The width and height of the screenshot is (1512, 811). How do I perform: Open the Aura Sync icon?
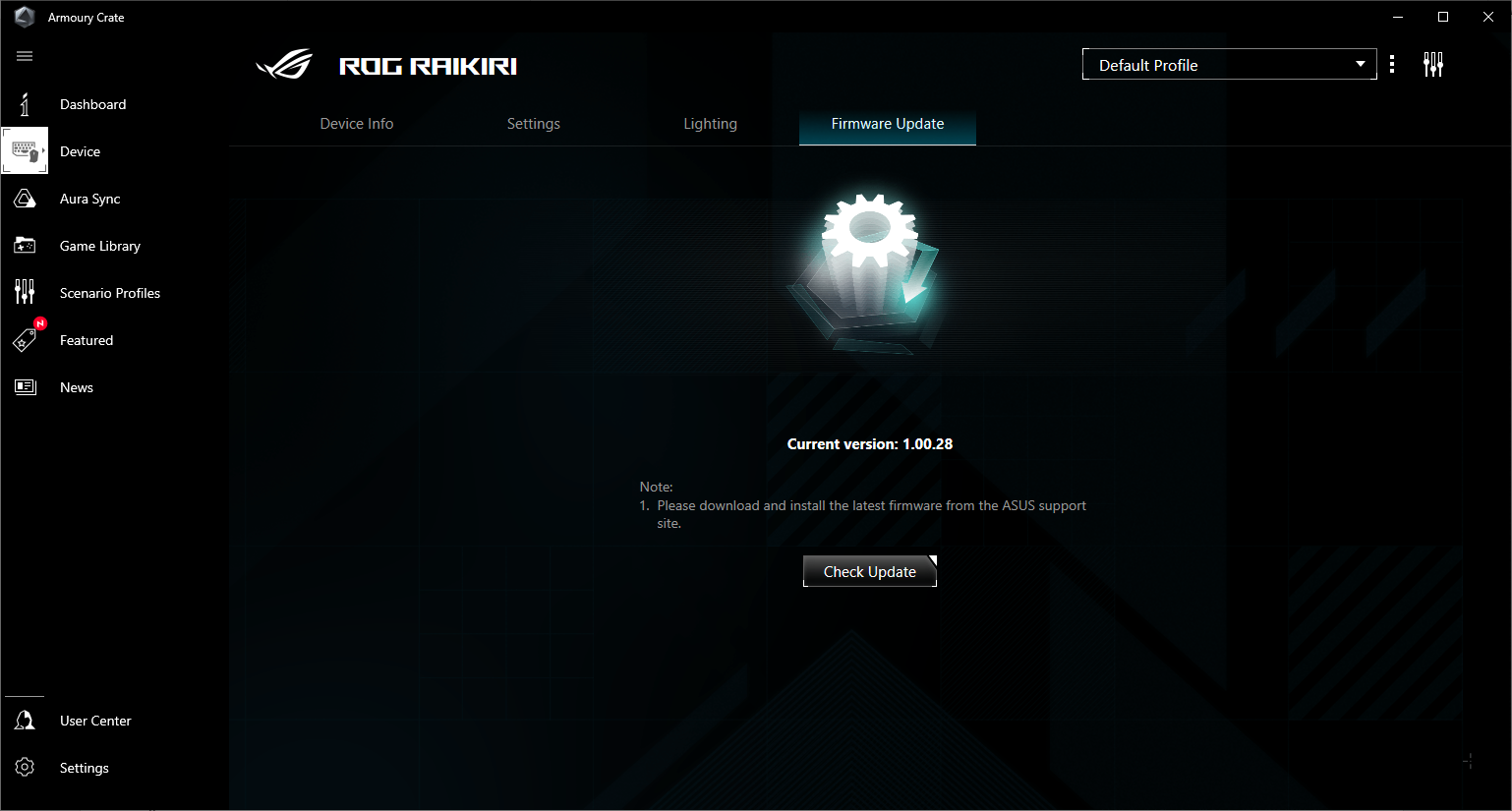tap(25, 199)
